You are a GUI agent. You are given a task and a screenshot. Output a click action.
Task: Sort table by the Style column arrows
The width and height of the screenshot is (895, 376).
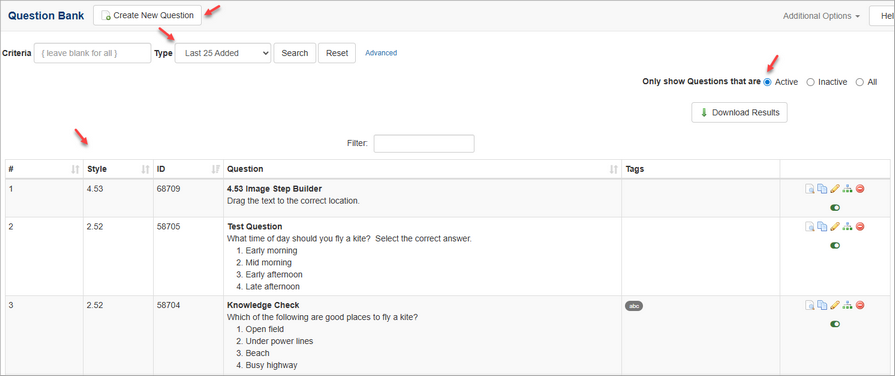[x=145, y=169]
